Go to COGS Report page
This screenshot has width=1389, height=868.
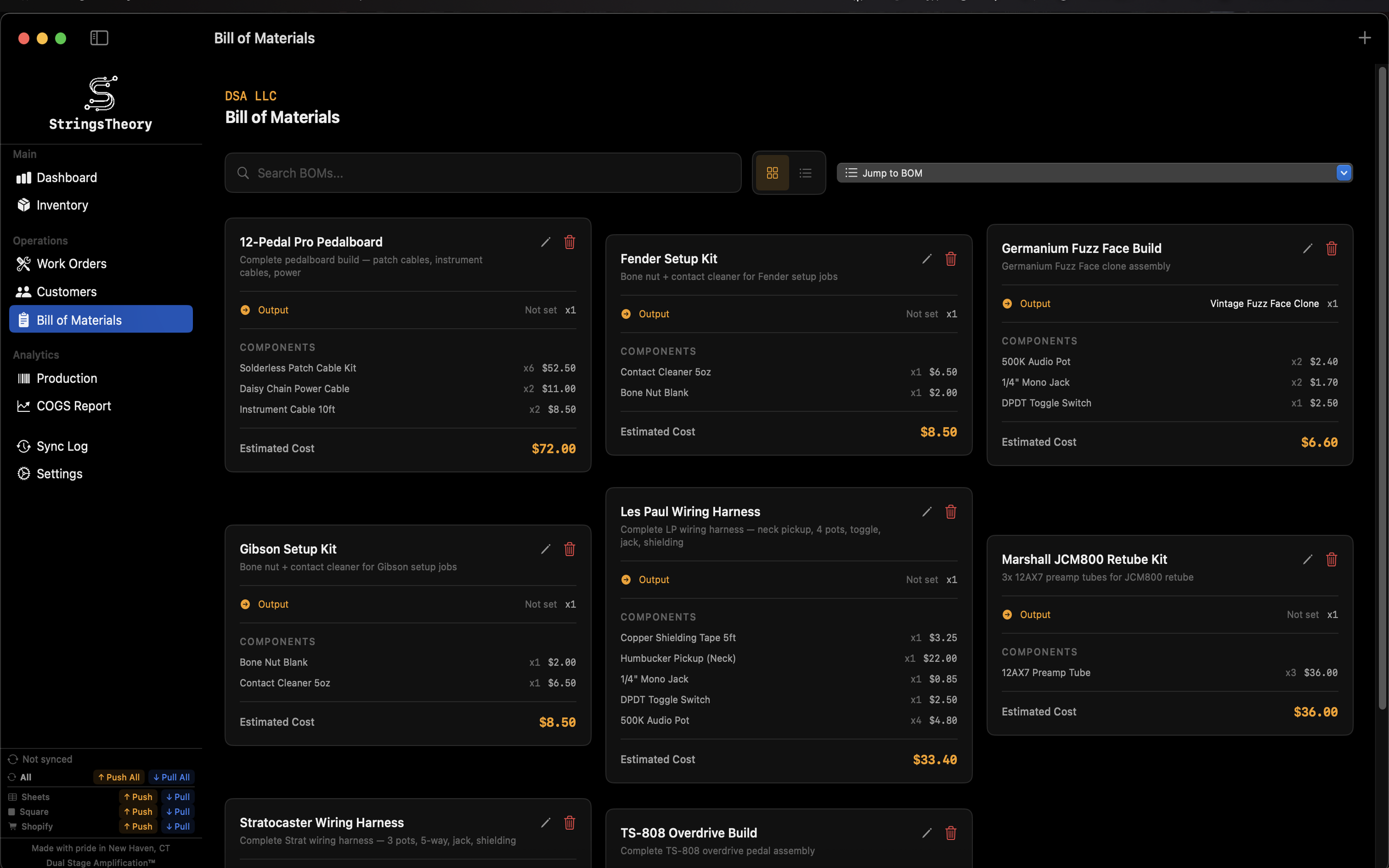73,406
